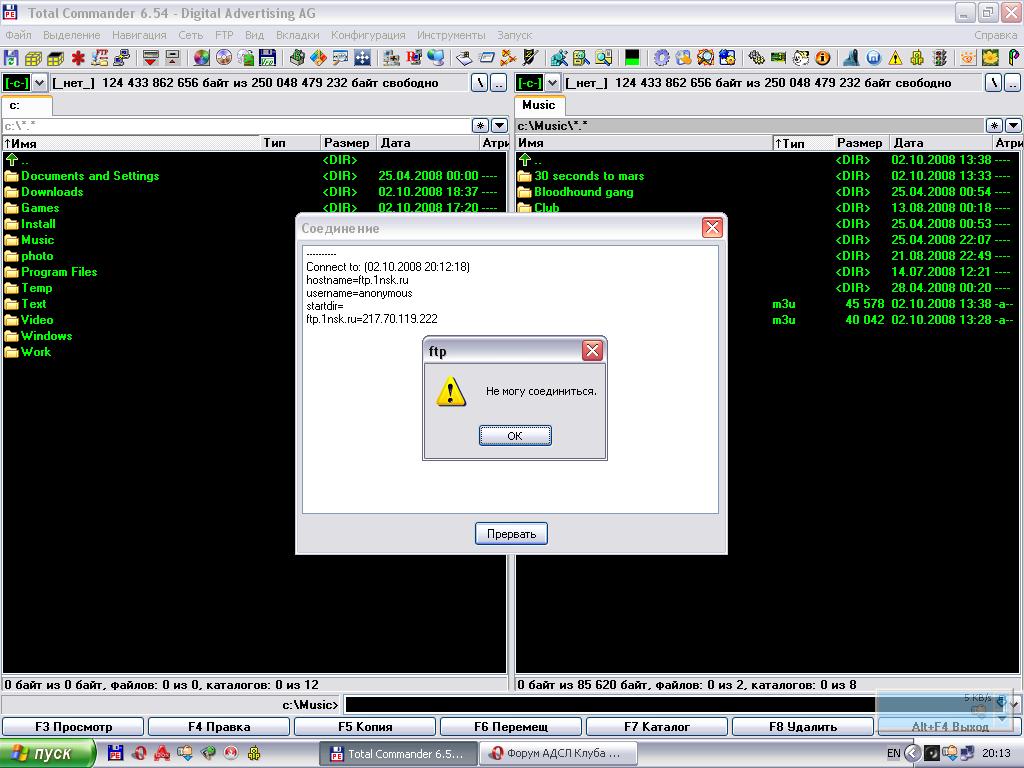The image size is (1024, 768).
Task: Select the Windows folder in left panel
Action: tap(46, 336)
